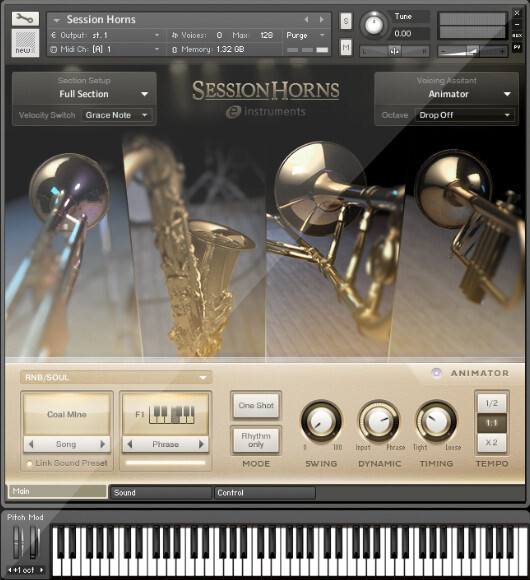Image resolution: width=530 pixels, height=580 pixels.
Task: Click the Memory 1.32 GB readout
Action: tap(209, 49)
